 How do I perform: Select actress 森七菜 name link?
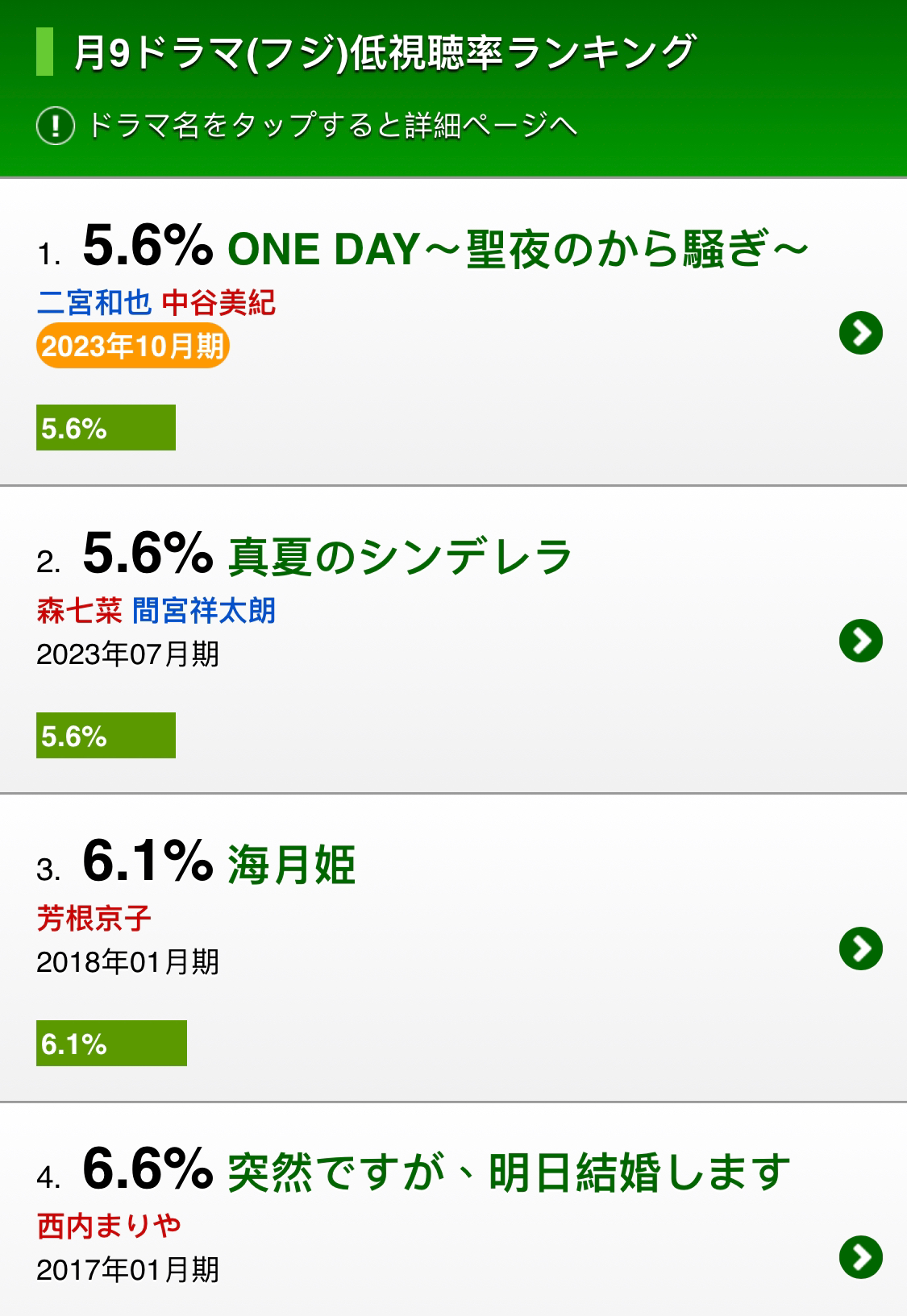79,611
